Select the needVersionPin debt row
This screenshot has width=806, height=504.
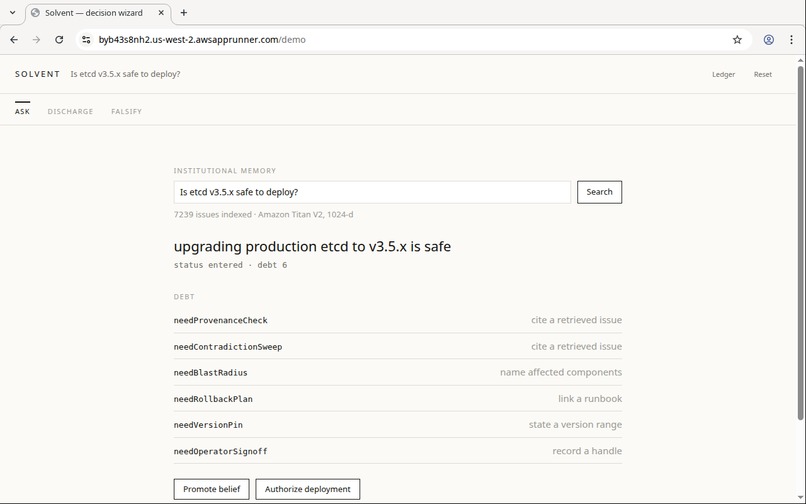398,425
